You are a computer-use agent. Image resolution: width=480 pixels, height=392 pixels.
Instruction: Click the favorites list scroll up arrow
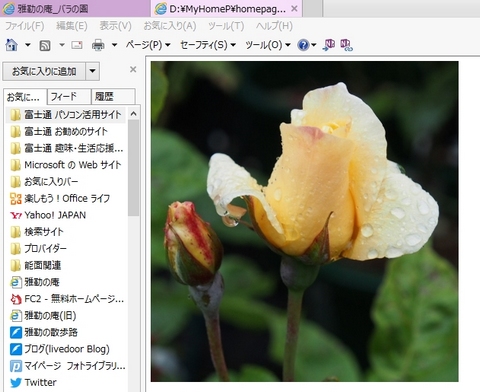(134, 114)
